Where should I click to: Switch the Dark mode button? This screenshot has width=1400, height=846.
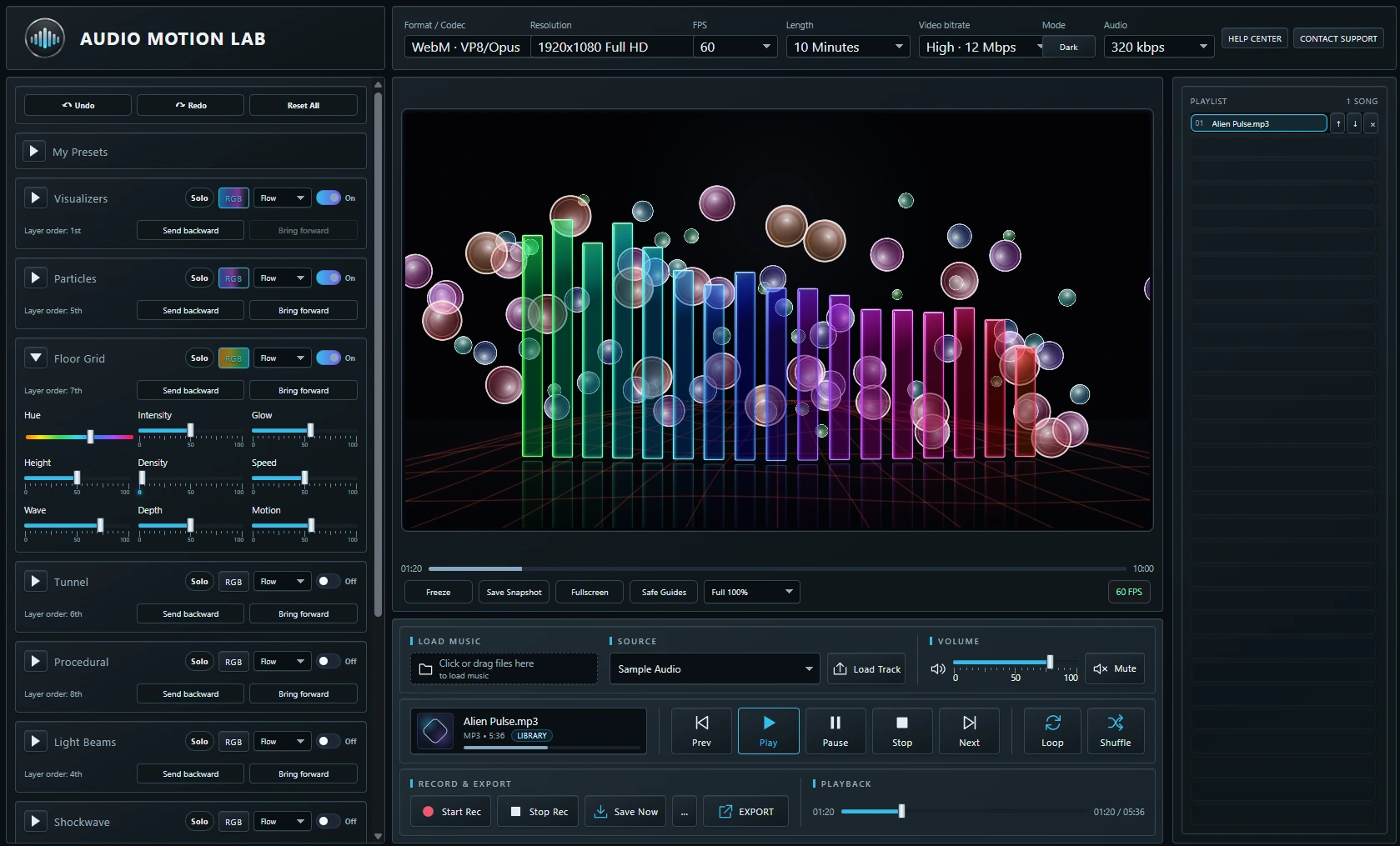[x=1068, y=48]
